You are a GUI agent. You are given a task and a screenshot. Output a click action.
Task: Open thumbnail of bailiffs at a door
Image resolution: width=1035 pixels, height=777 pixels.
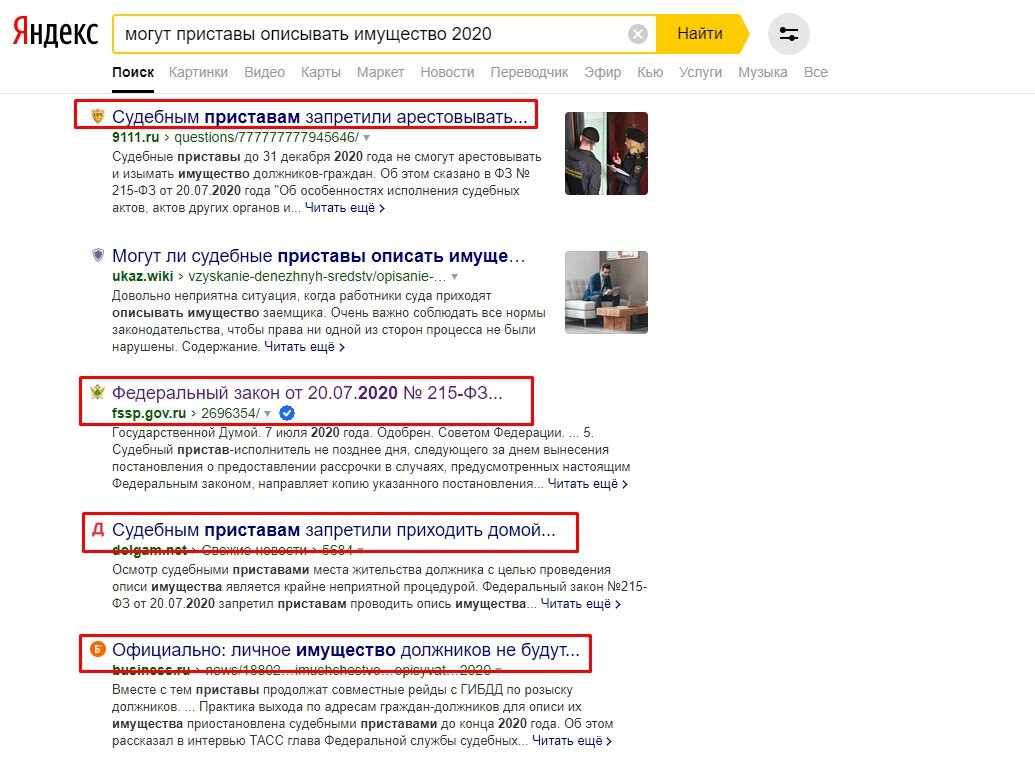[606, 153]
